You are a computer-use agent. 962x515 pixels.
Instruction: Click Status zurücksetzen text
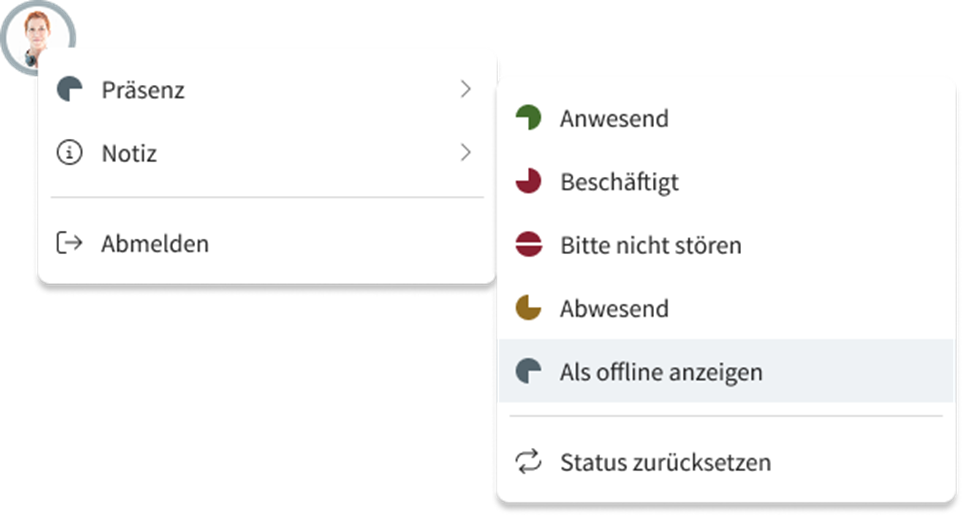(x=665, y=462)
